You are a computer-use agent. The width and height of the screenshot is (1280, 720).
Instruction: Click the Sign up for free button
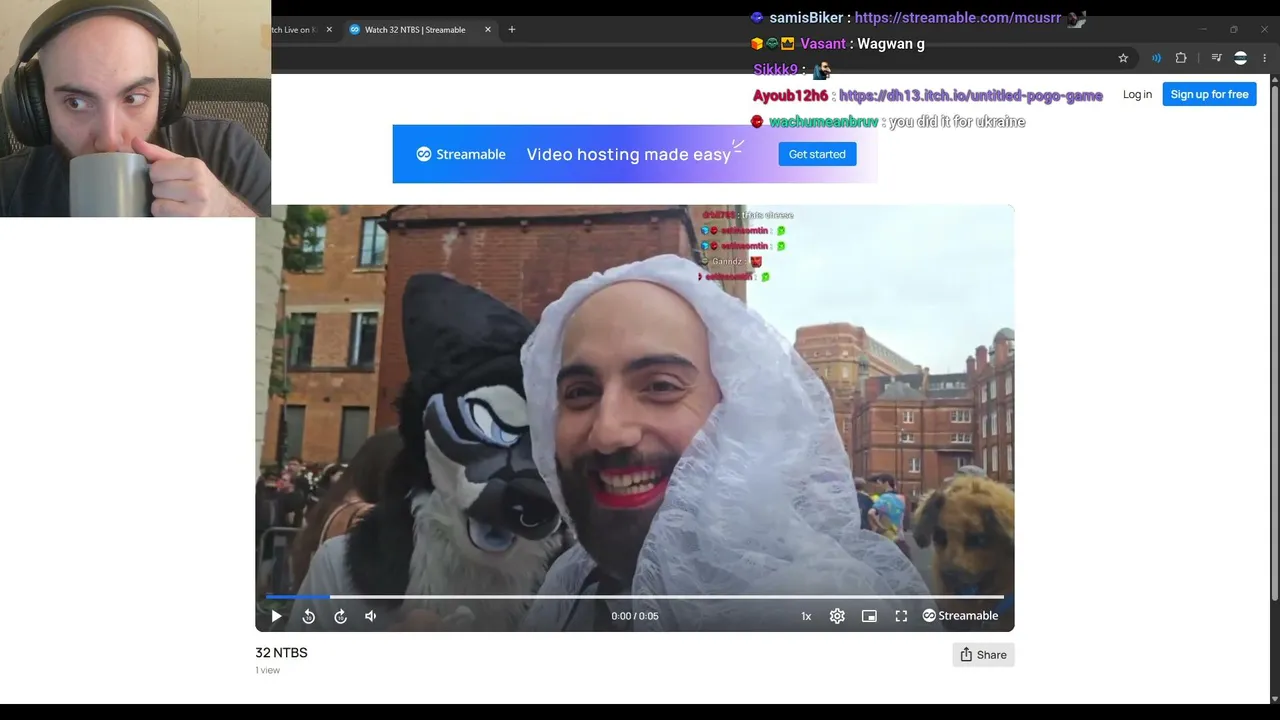coord(1209,94)
